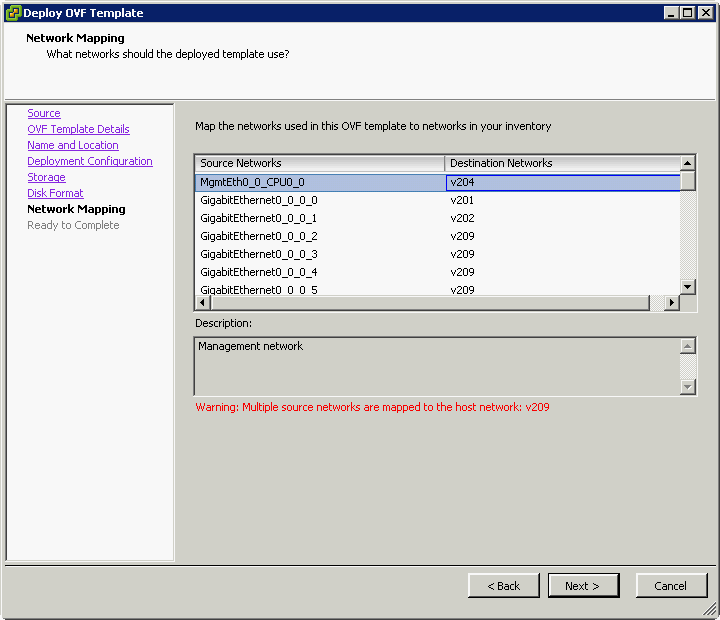Click the Destination Networks column header
This screenshot has width=720, height=620.
tap(562, 163)
